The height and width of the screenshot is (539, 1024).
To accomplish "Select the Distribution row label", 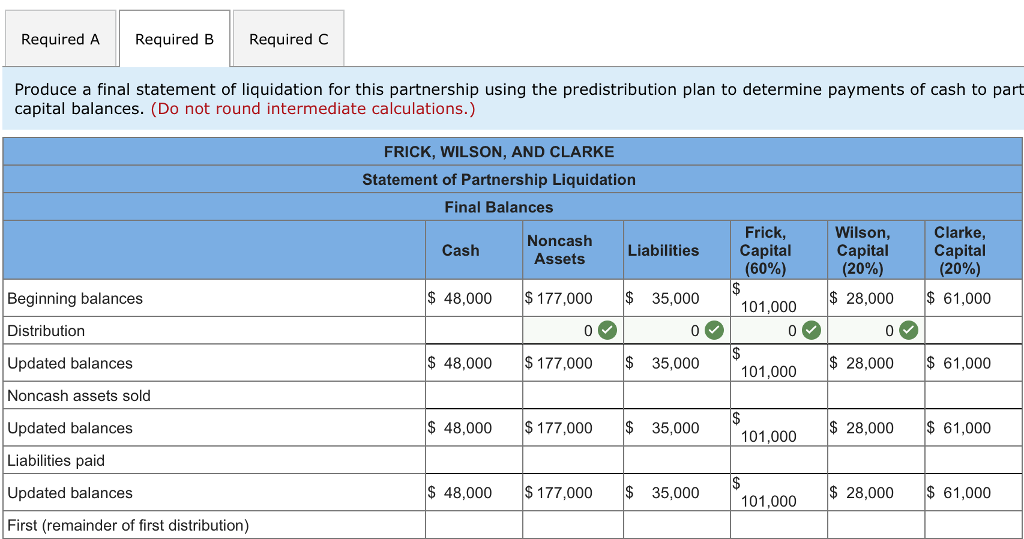I will point(46,331).
